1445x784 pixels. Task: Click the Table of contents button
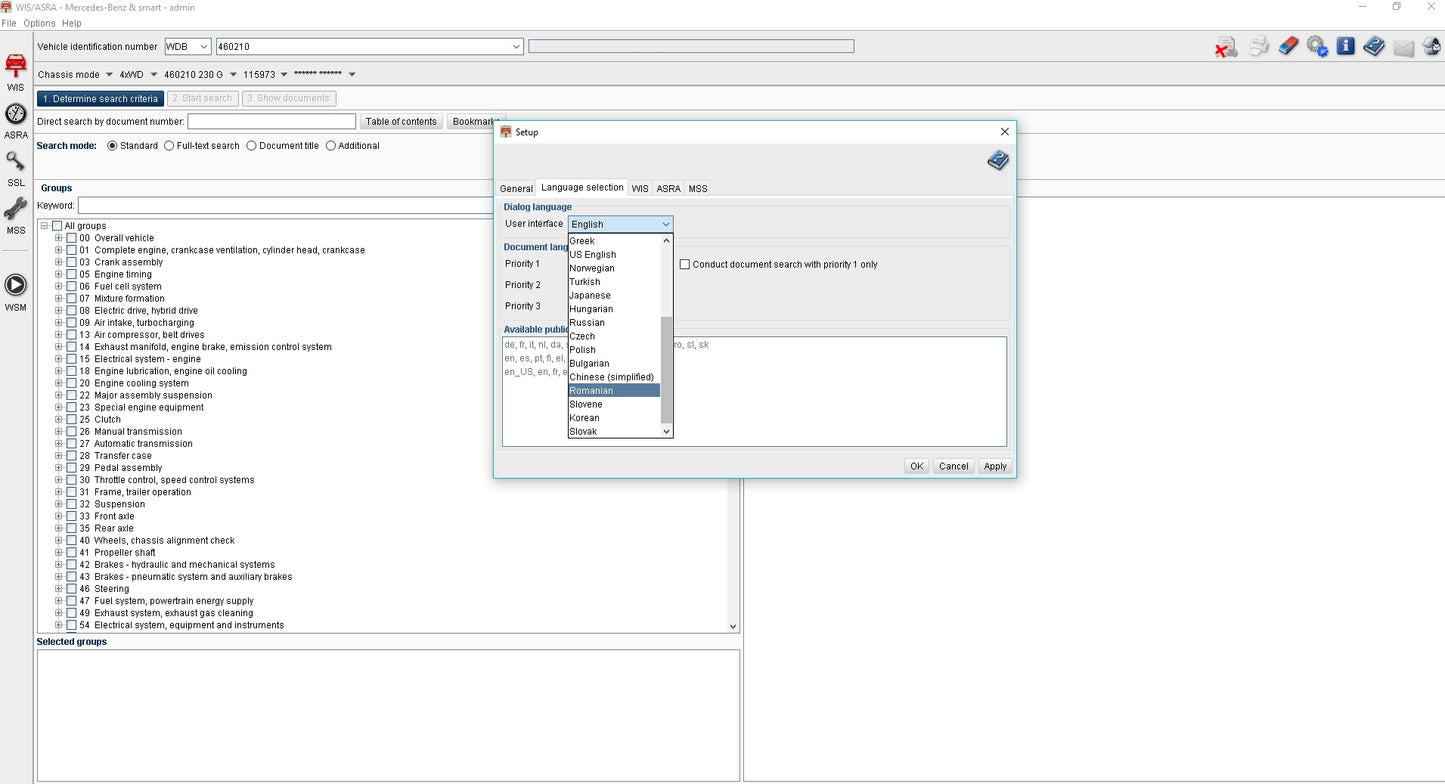[x=401, y=122]
